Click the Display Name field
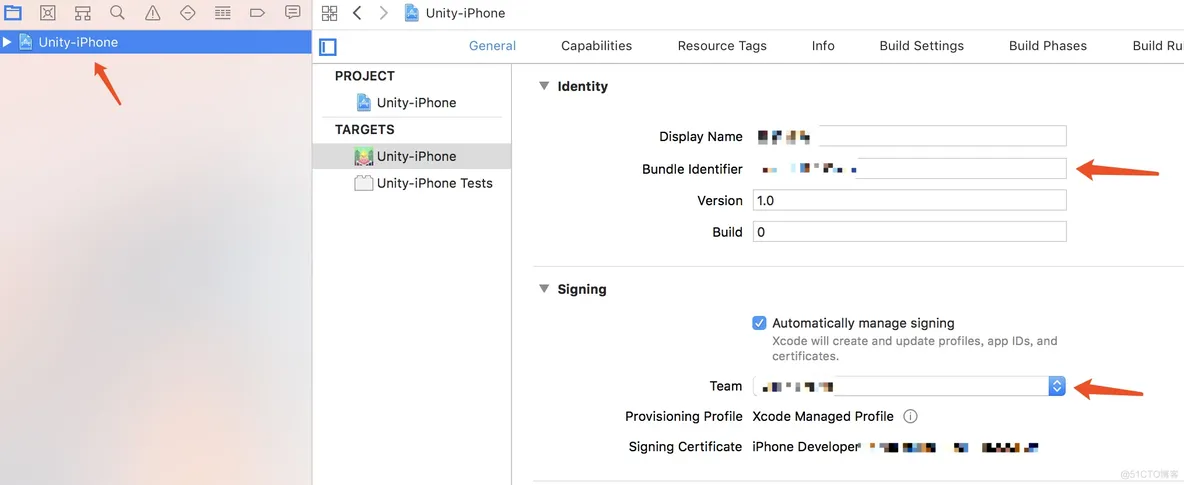This screenshot has width=1184, height=485. point(909,137)
